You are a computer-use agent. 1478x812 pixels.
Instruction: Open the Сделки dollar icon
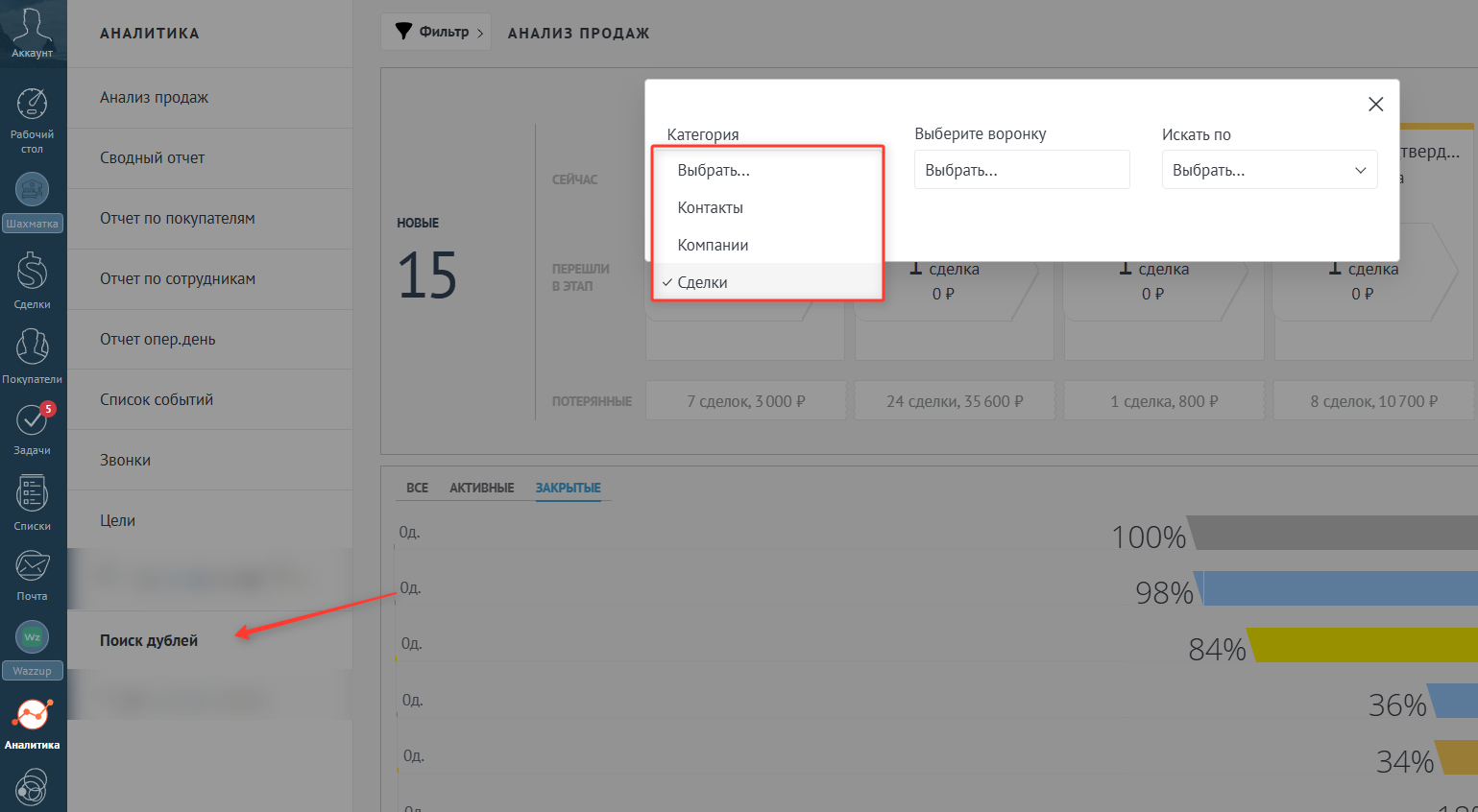(x=33, y=272)
